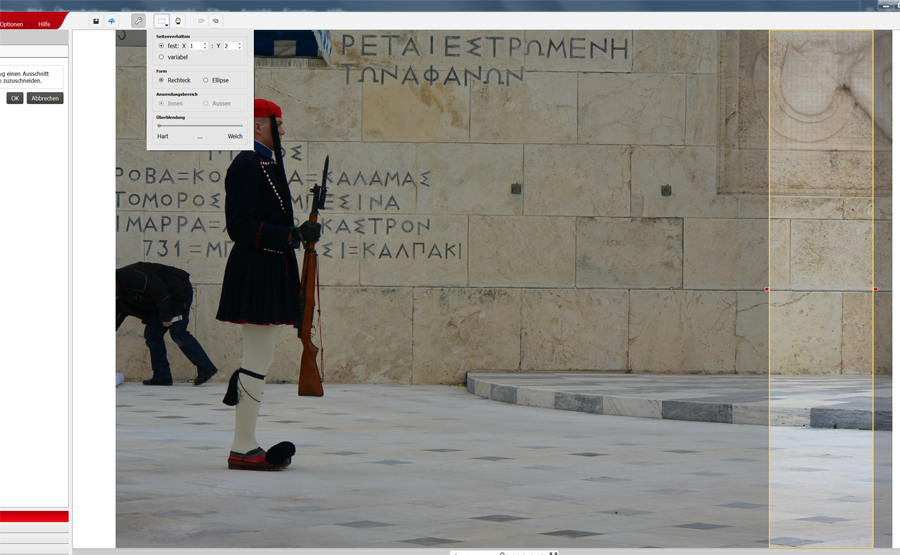Click the Y ratio spinner arrows
900x555 pixels.
point(240,46)
